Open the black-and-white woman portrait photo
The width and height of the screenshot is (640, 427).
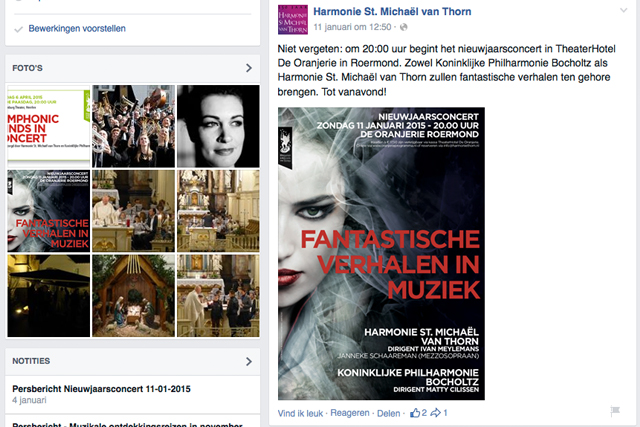[218, 126]
